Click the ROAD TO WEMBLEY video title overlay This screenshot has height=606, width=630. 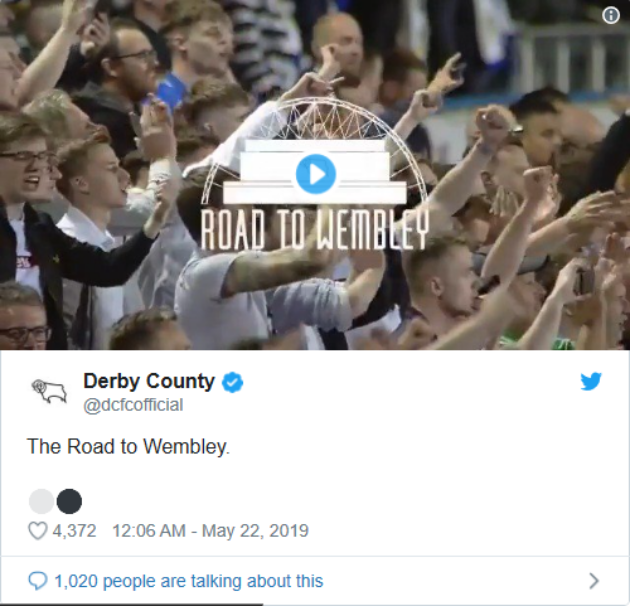coord(315,230)
